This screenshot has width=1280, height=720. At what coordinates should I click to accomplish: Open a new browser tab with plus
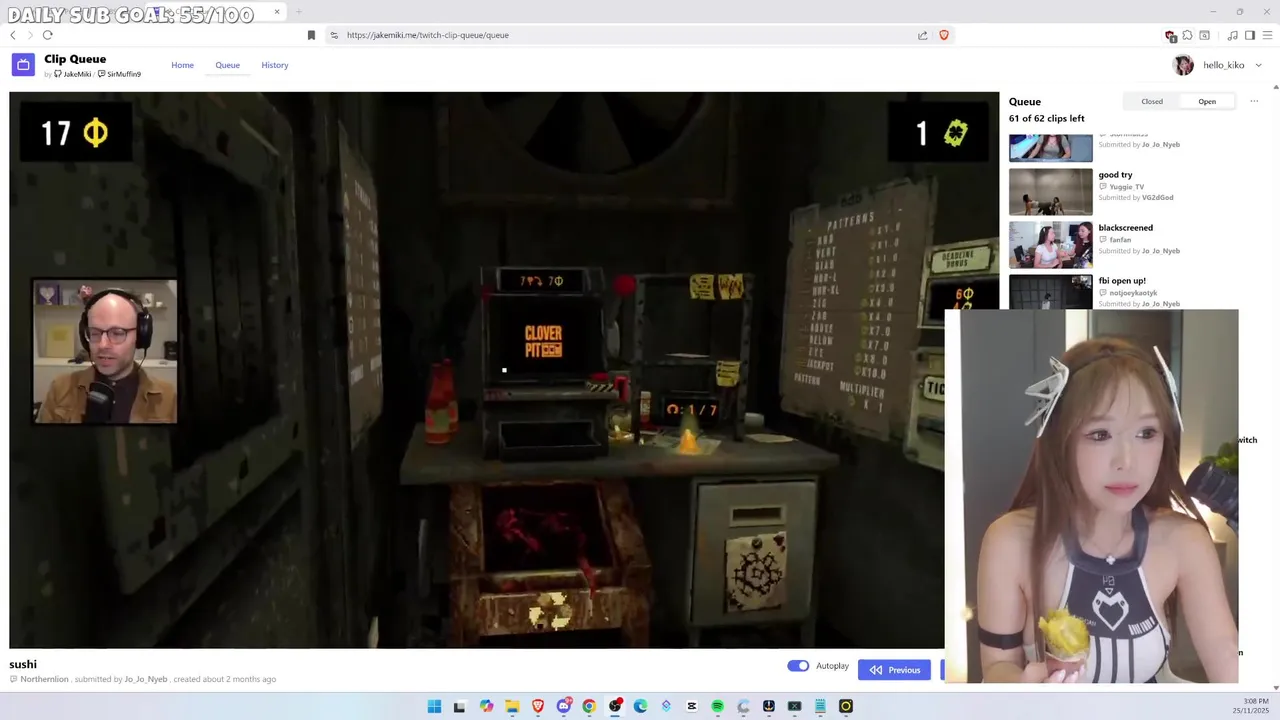(298, 12)
